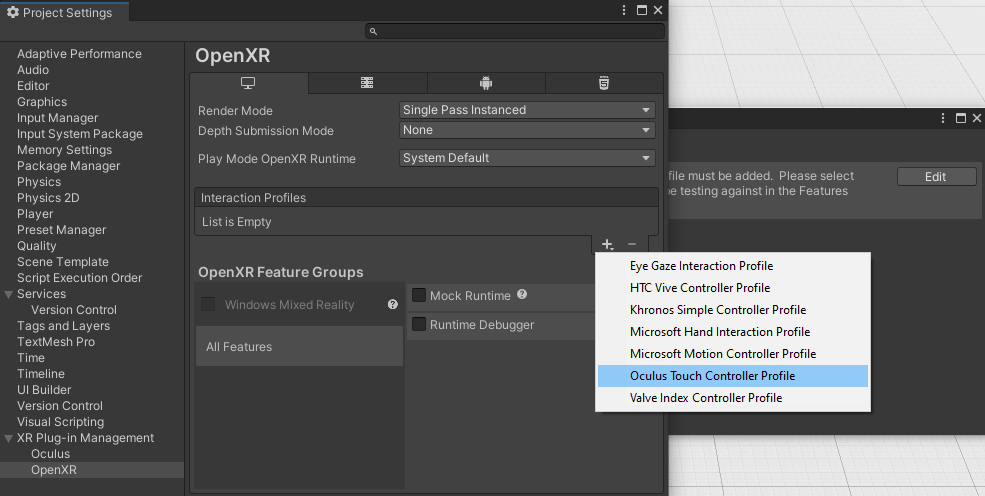Open Input System Package settings
The image size is (985, 496).
pyautogui.click(x=79, y=134)
